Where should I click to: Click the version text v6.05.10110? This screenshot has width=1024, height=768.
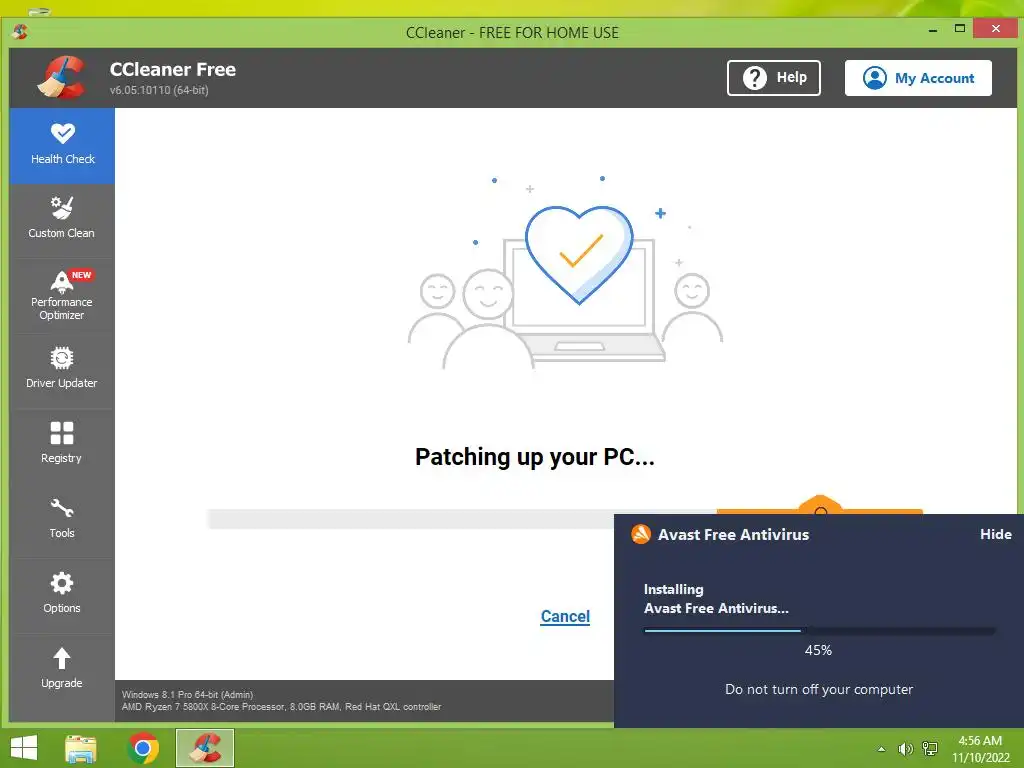coord(159,90)
